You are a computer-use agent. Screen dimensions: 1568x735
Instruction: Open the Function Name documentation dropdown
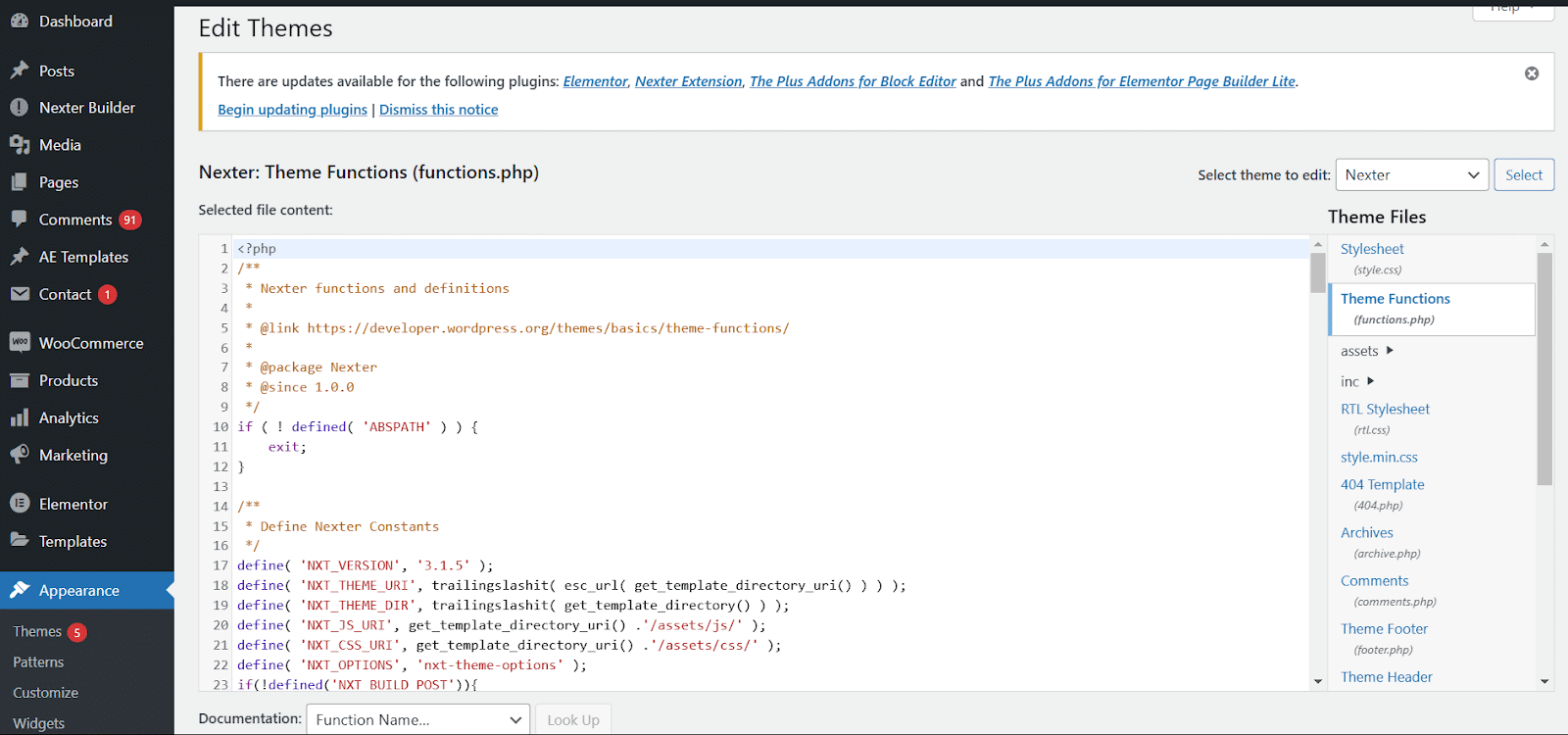click(x=418, y=719)
